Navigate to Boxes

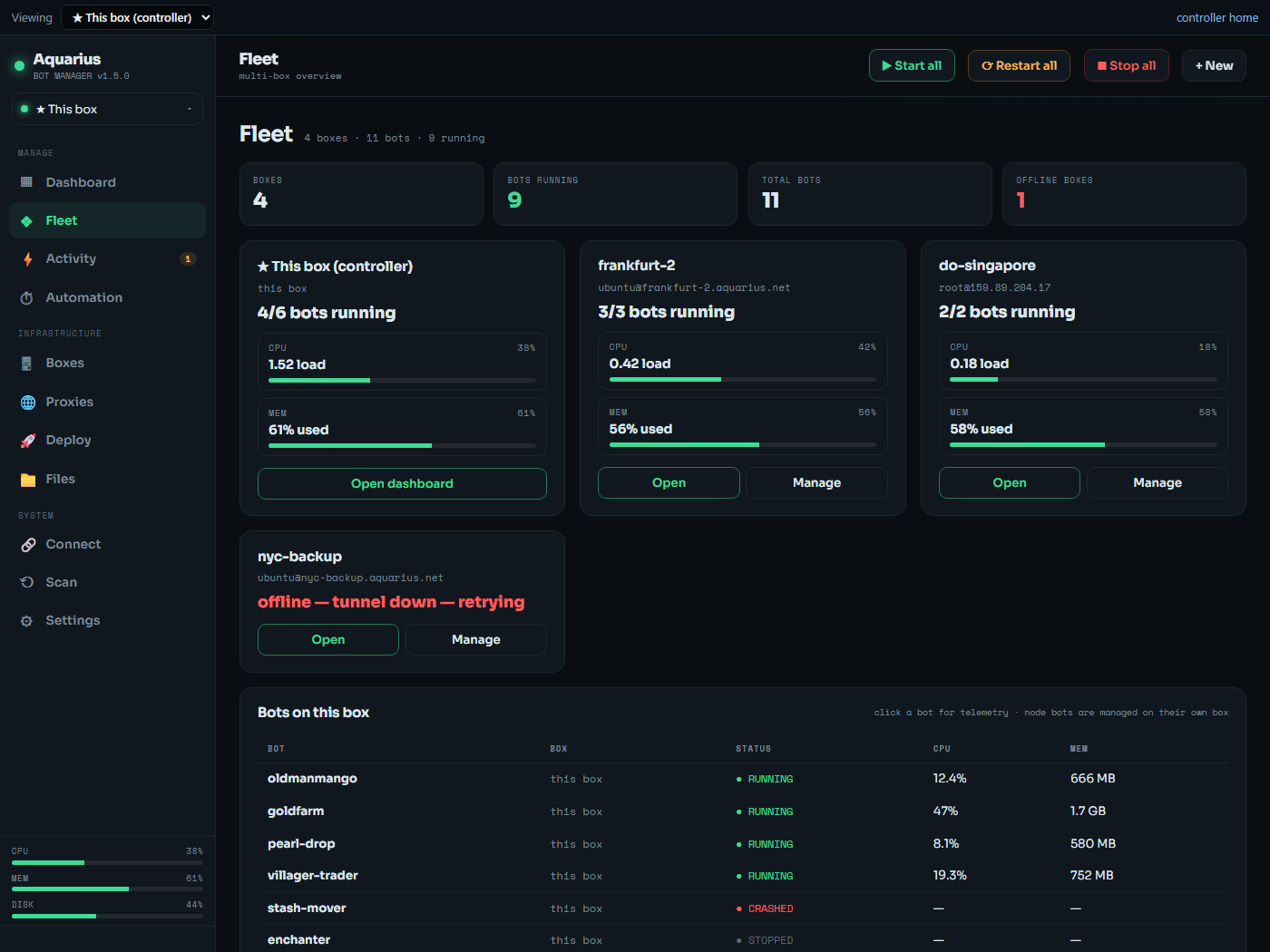coord(107,363)
